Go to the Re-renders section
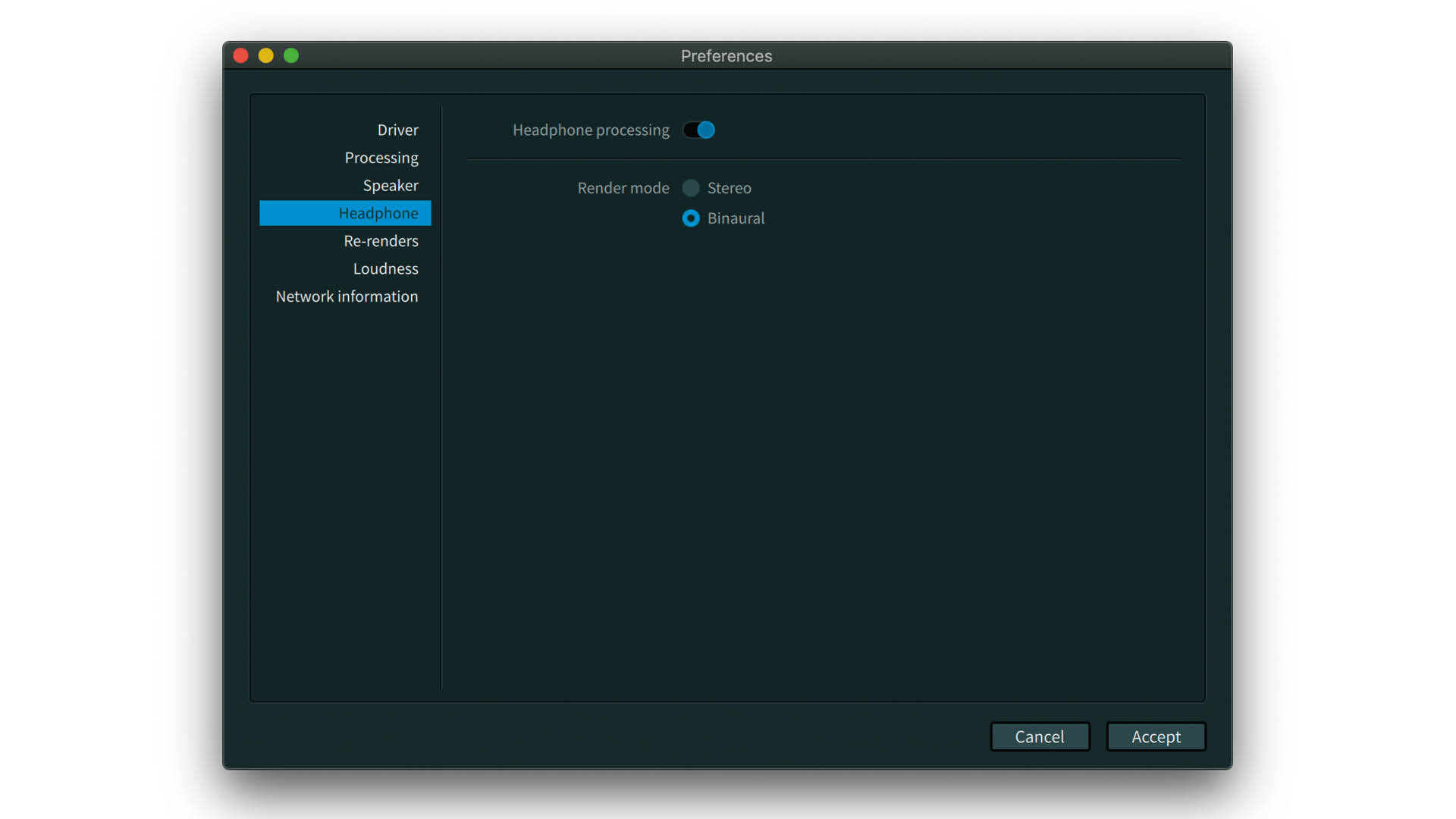The width and height of the screenshot is (1456, 819). [x=381, y=241]
